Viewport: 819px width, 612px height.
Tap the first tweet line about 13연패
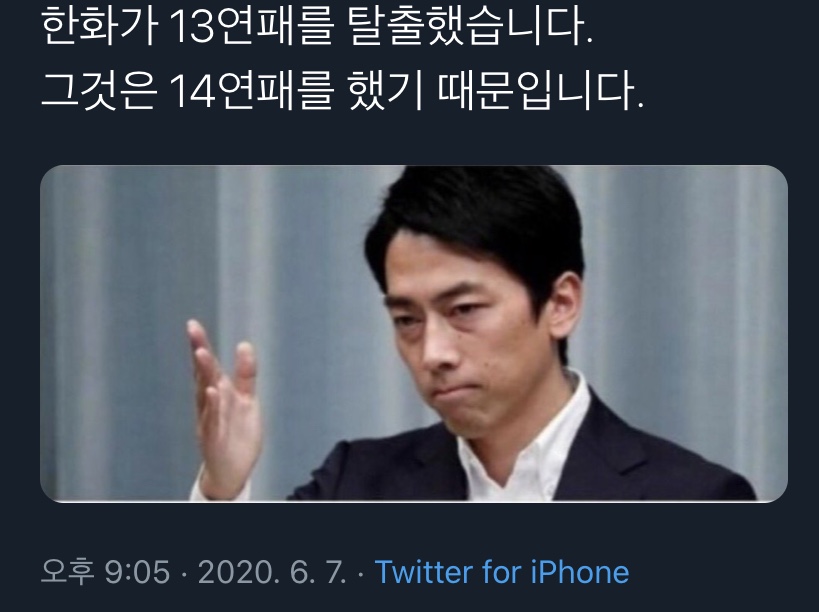[317, 27]
